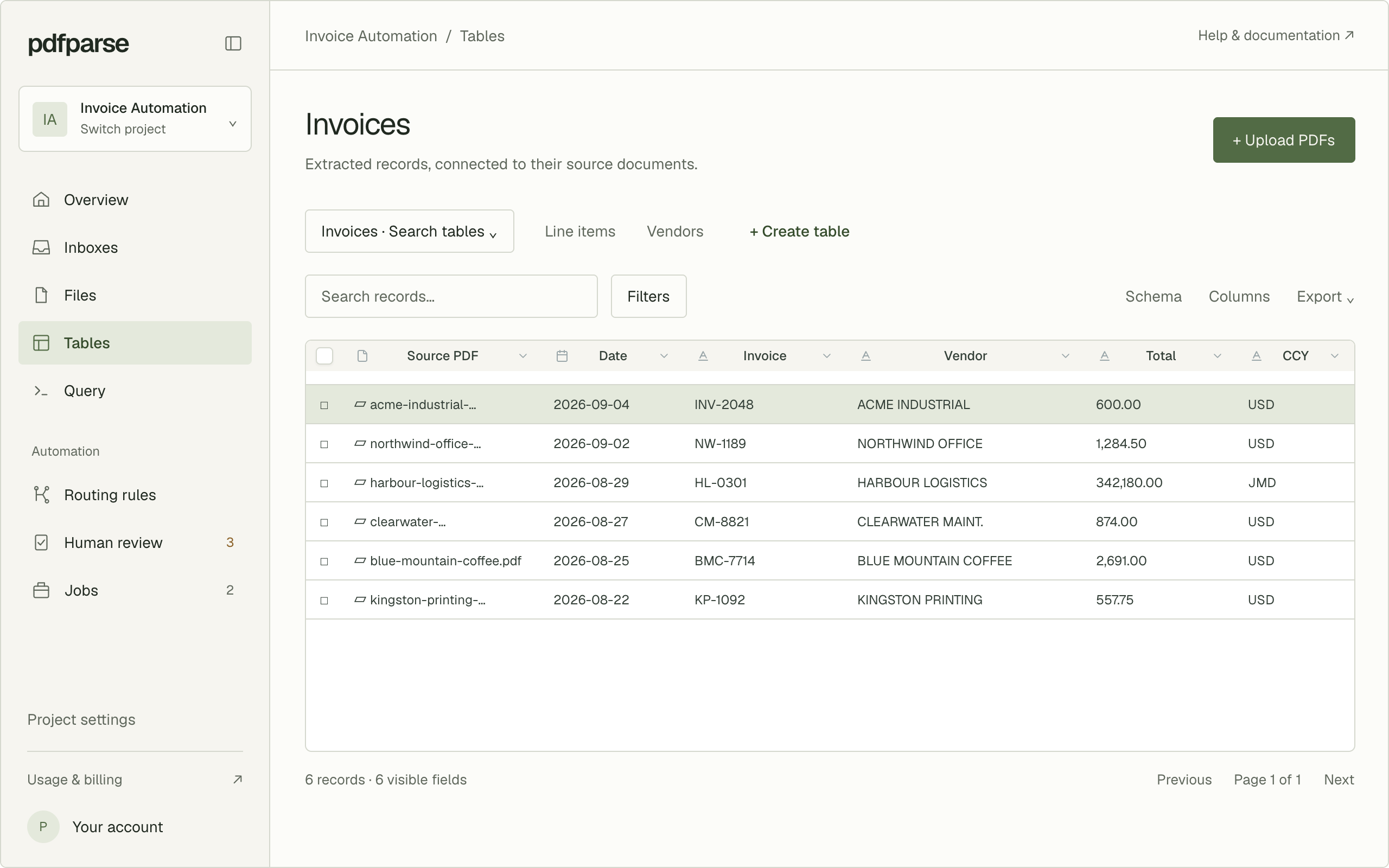The height and width of the screenshot is (868, 1389).
Task: Click the 342,180.00 total cell
Action: [x=1129, y=483]
